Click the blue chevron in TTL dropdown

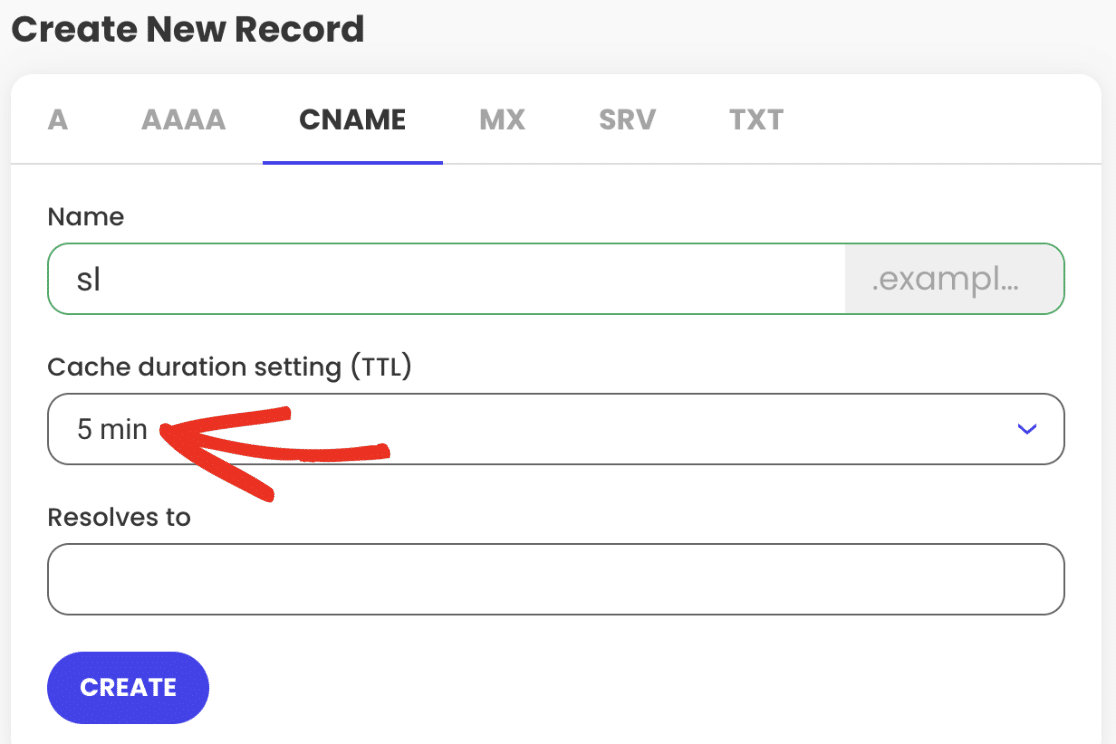(1026, 429)
